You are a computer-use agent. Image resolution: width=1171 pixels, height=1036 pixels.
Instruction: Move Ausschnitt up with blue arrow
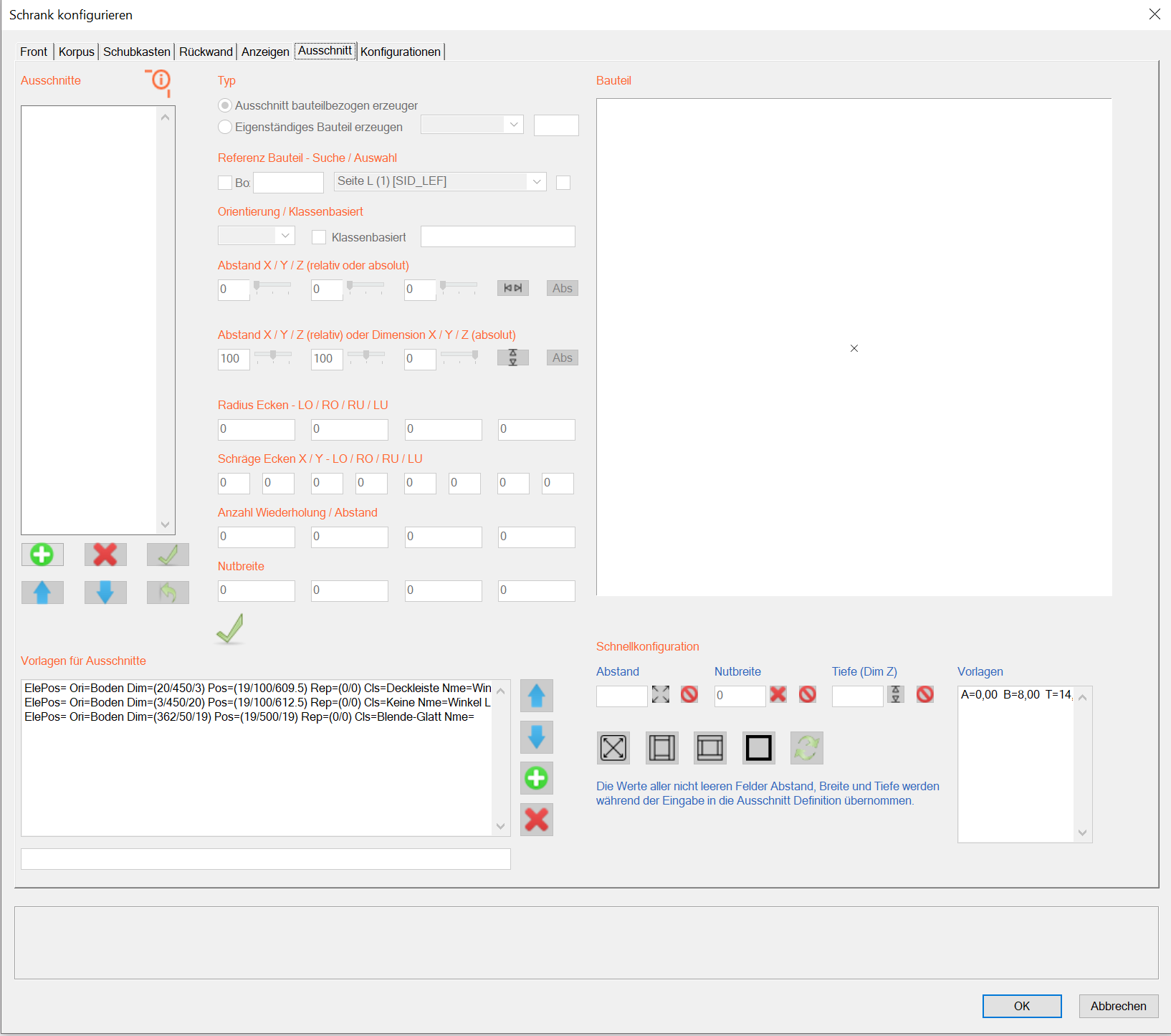[42, 593]
